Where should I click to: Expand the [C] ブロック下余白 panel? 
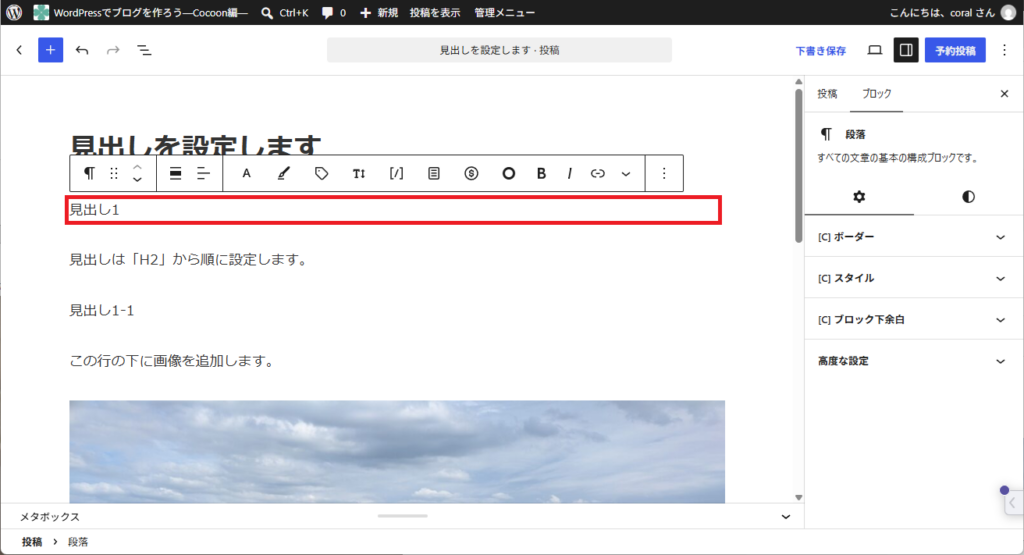(913, 319)
